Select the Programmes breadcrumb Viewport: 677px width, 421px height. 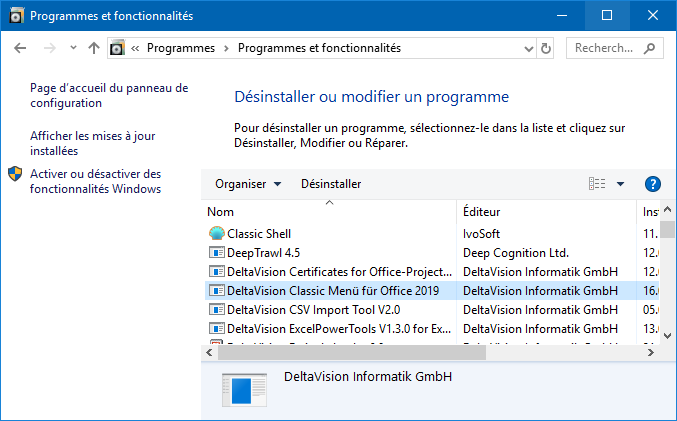(181, 48)
